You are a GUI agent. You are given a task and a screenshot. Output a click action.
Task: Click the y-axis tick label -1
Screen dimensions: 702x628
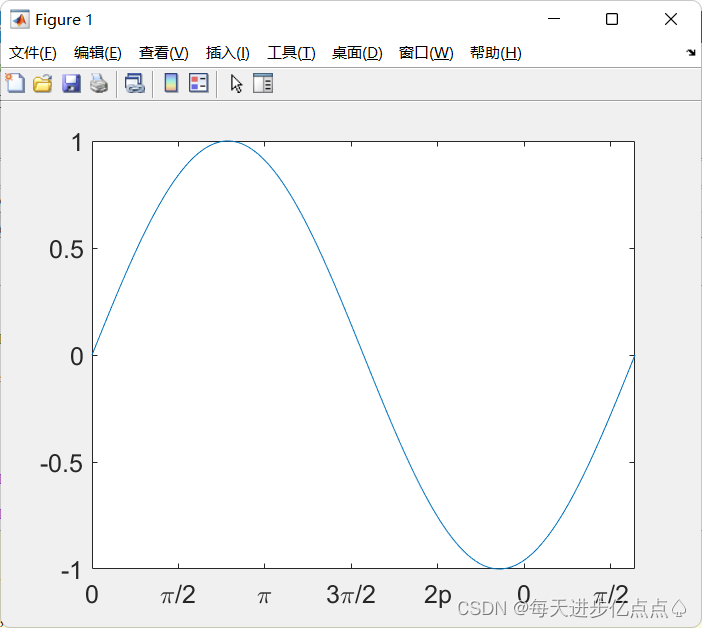tap(71, 571)
